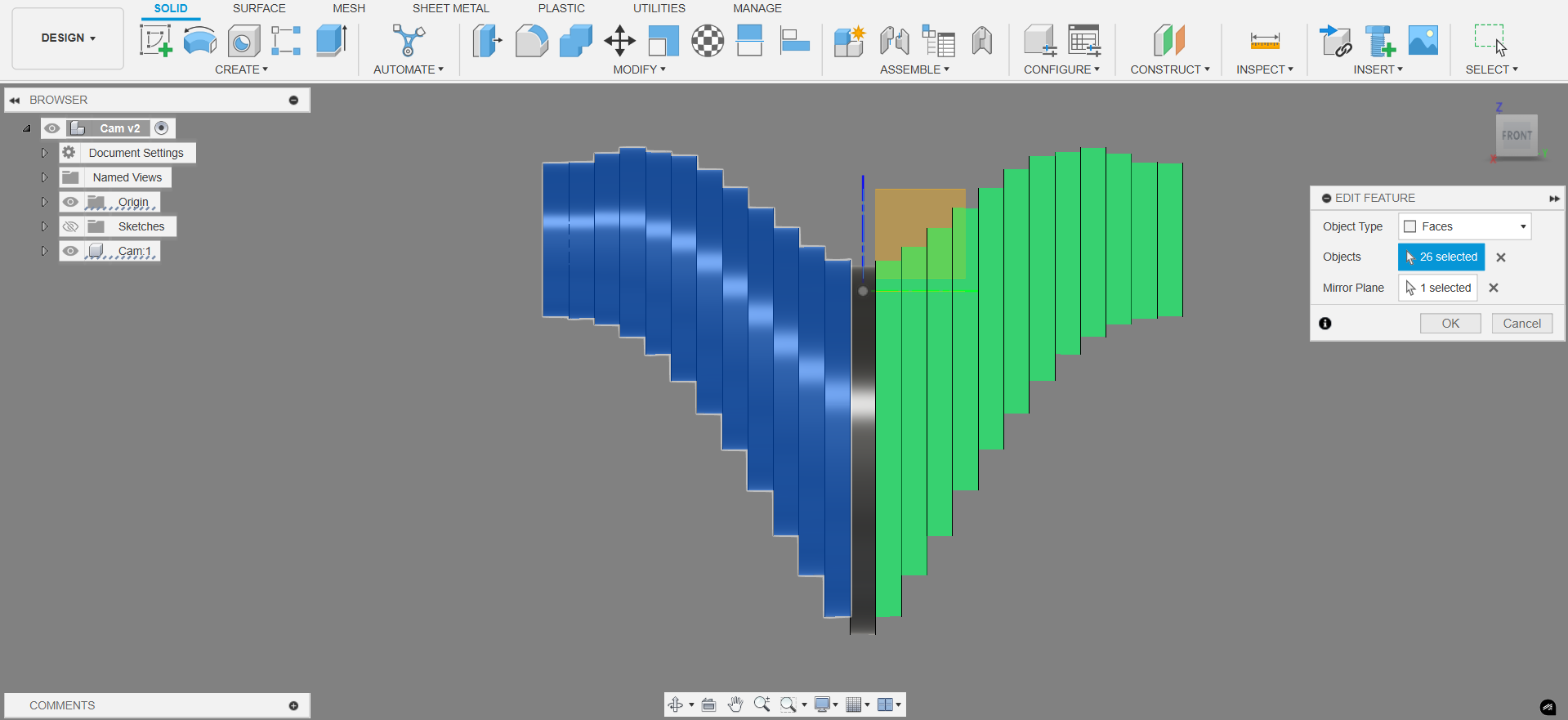Click the Combine bodies icon
Image resolution: width=1568 pixels, height=720 pixels.
click(575, 40)
